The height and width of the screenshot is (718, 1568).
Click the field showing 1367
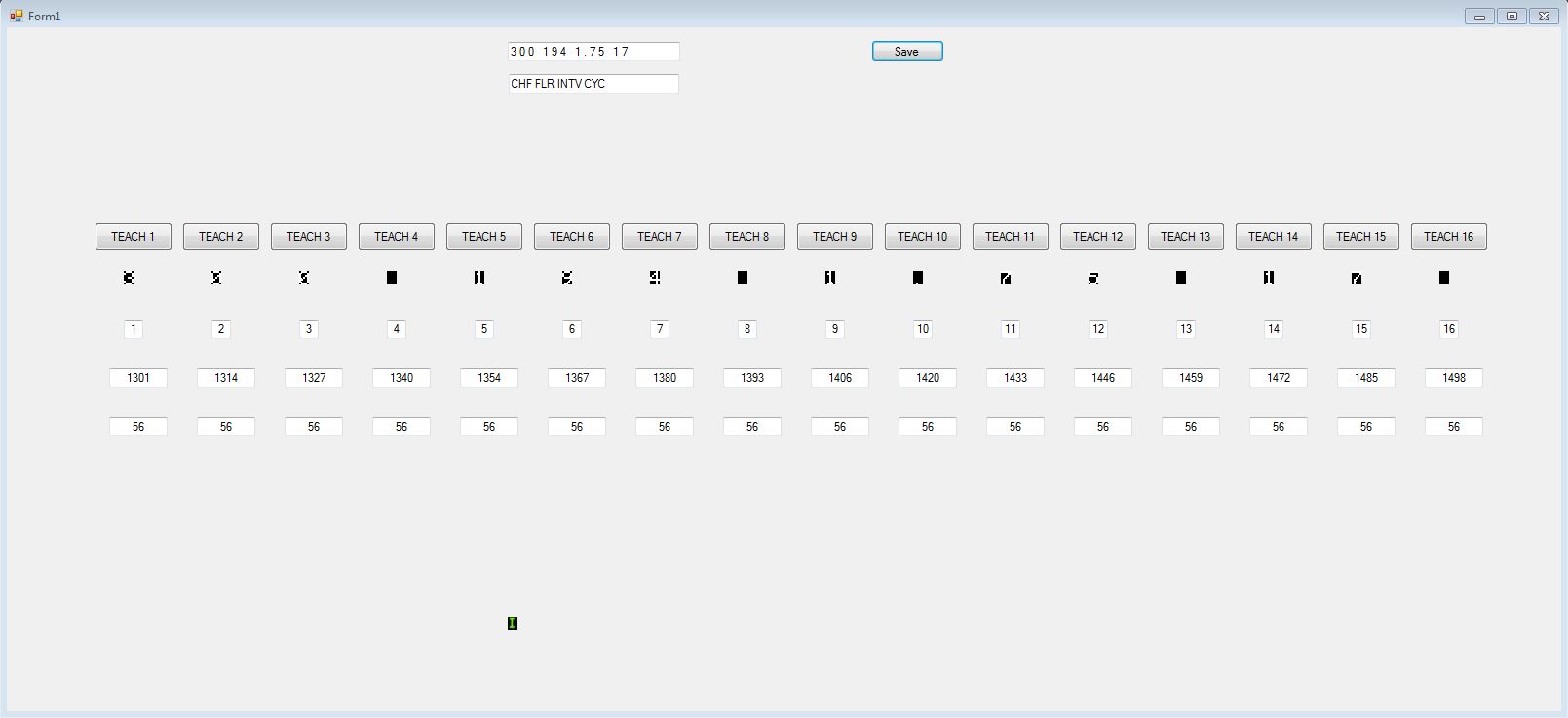[x=577, y=378]
